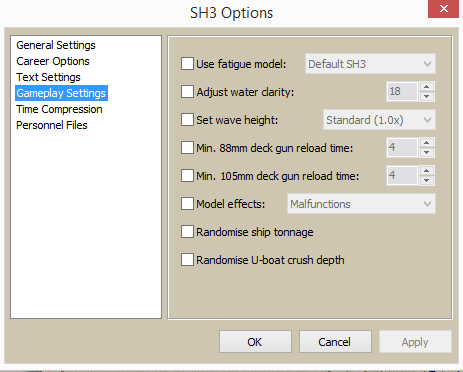Decrease 105mm reload time with the down arrow
This screenshot has width=463, height=372.
click(x=427, y=180)
